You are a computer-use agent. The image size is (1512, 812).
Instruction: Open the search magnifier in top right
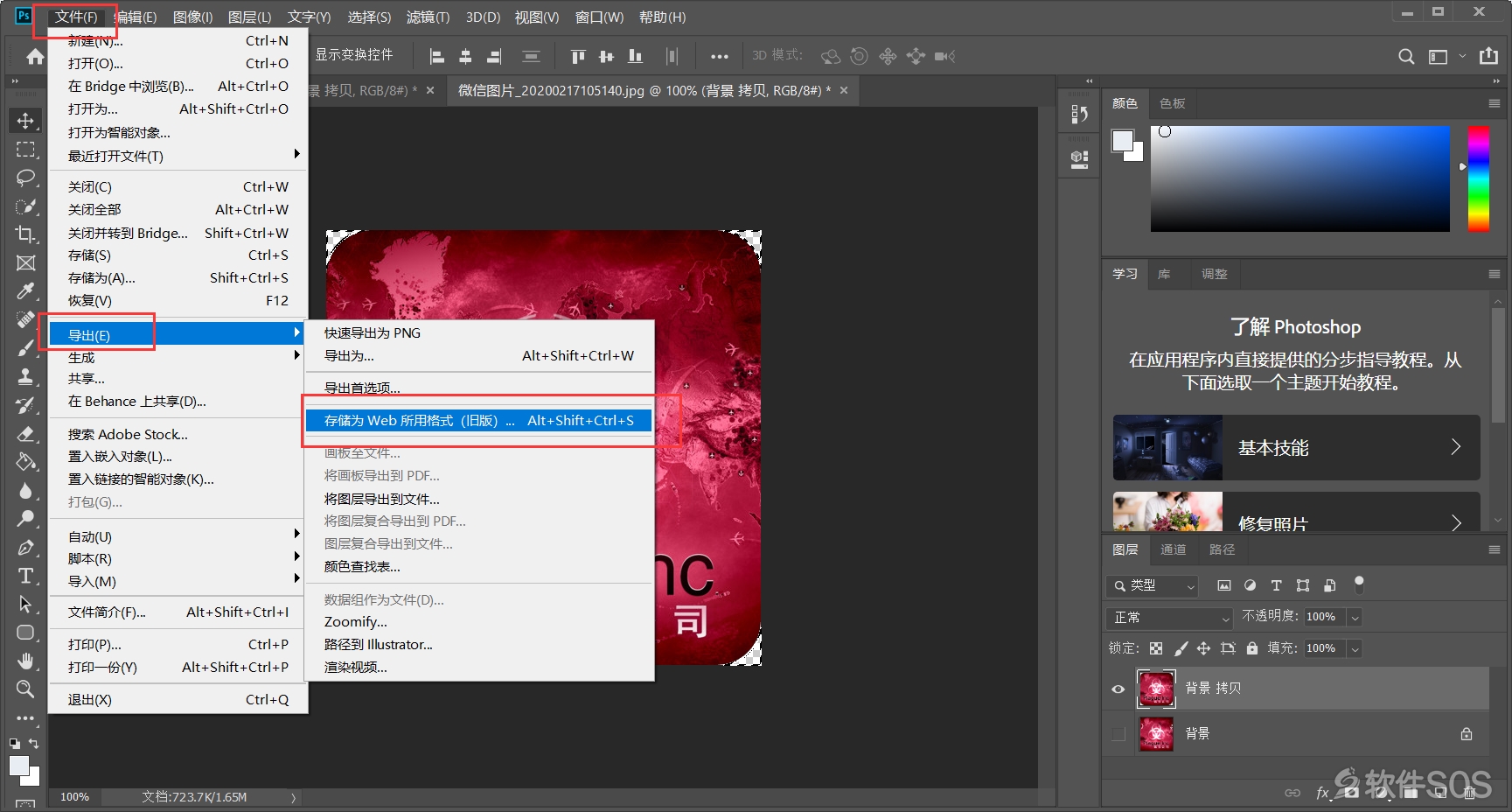coord(1406,56)
